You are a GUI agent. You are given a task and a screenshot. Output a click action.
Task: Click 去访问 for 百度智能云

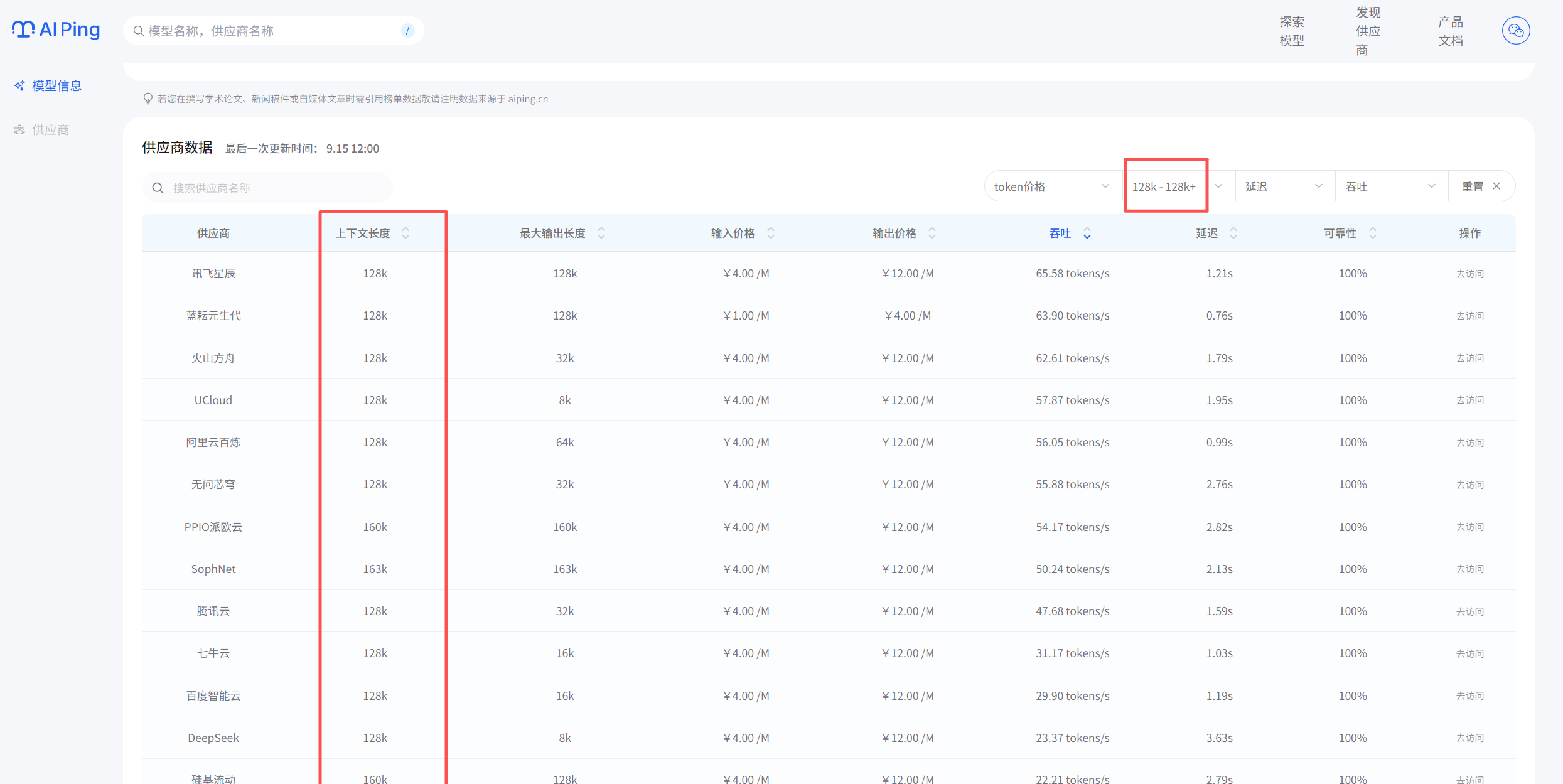pos(1470,695)
